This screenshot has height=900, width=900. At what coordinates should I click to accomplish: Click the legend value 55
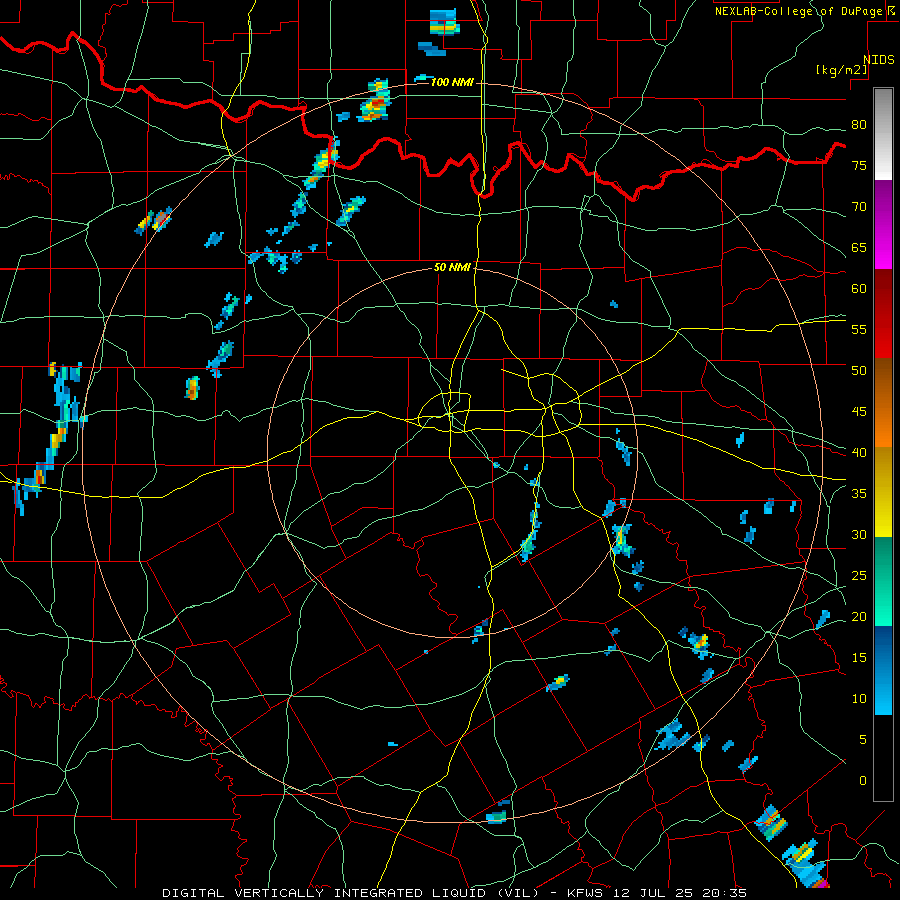click(859, 329)
